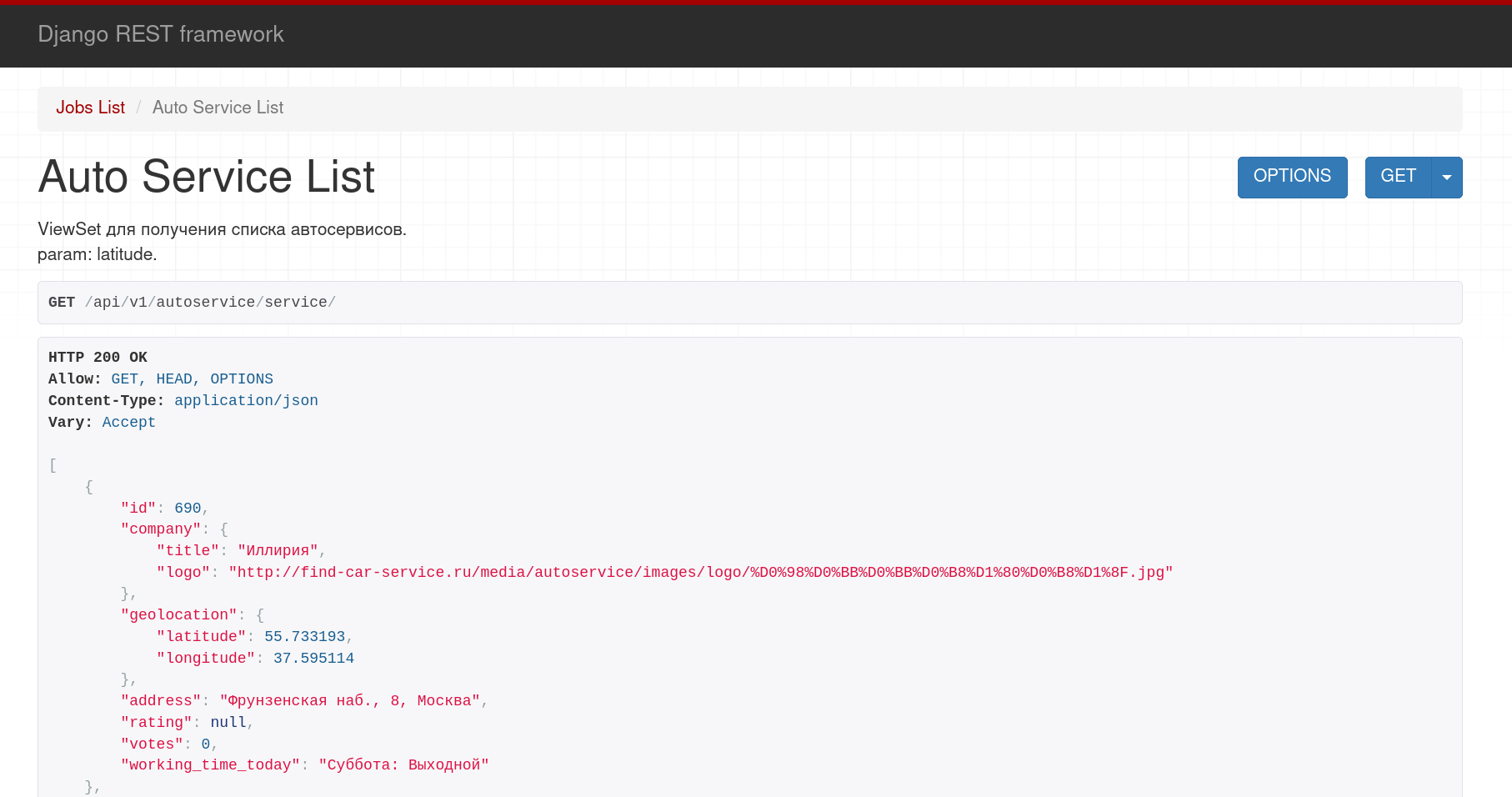Screen dimensions: 1512x797
Task: Click the working_time_today value Суббота: Выходной
Action: 403,765
